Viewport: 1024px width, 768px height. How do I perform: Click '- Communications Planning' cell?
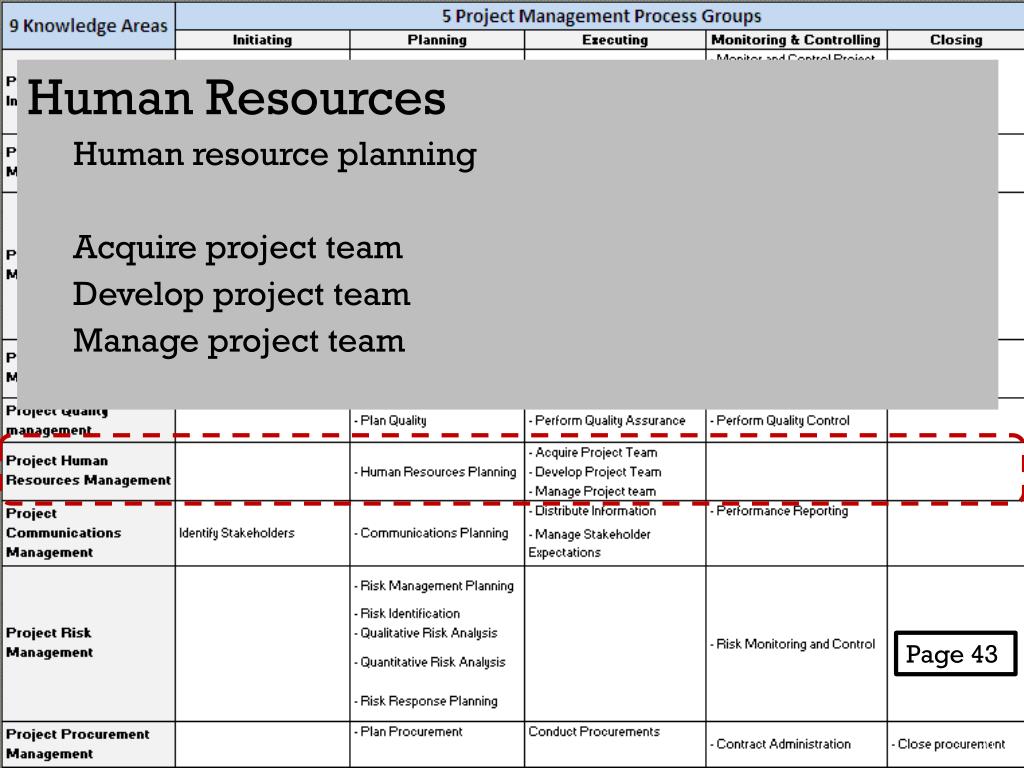pos(431,533)
